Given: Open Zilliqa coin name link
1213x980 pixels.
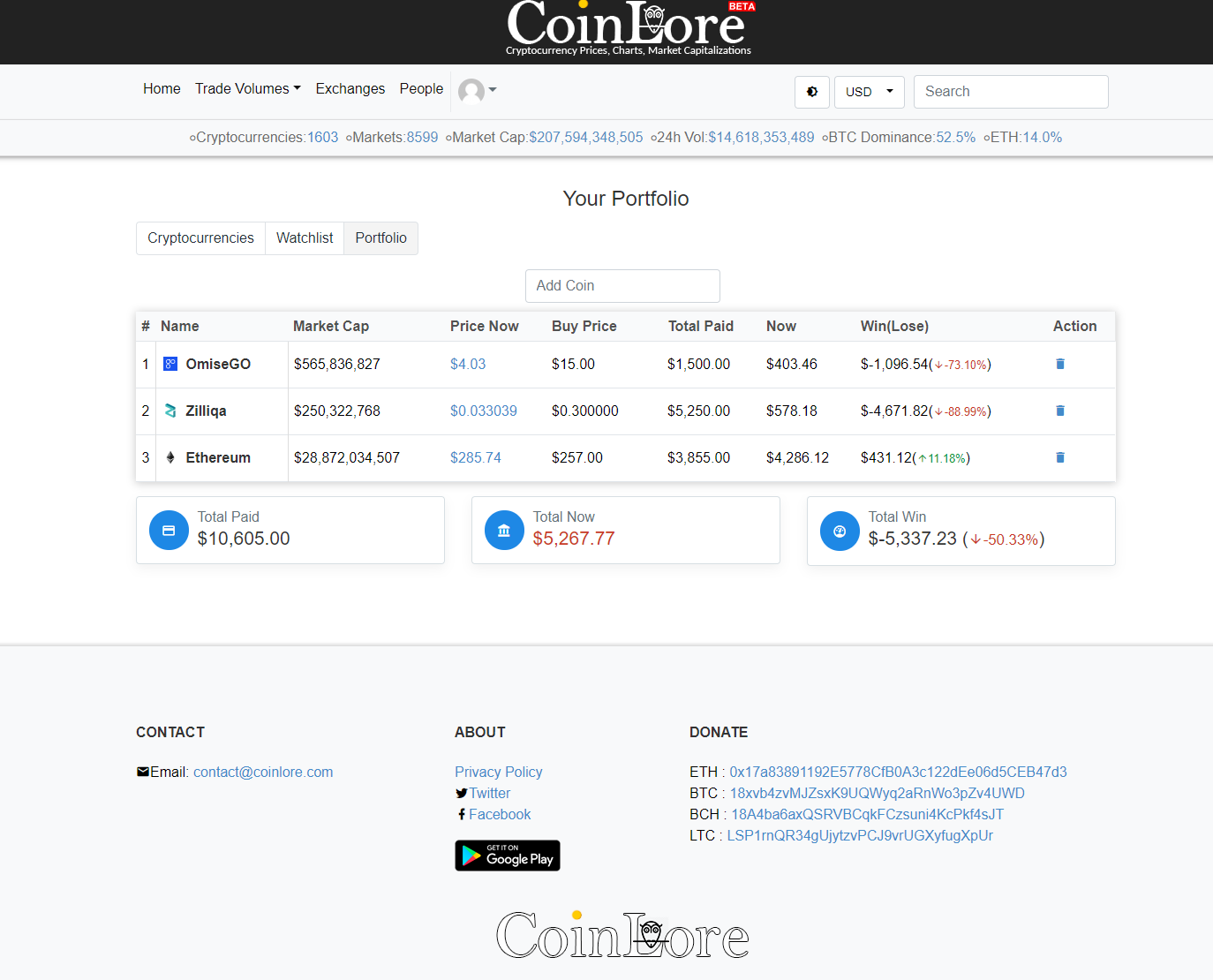Looking at the screenshot, I should pos(206,411).
